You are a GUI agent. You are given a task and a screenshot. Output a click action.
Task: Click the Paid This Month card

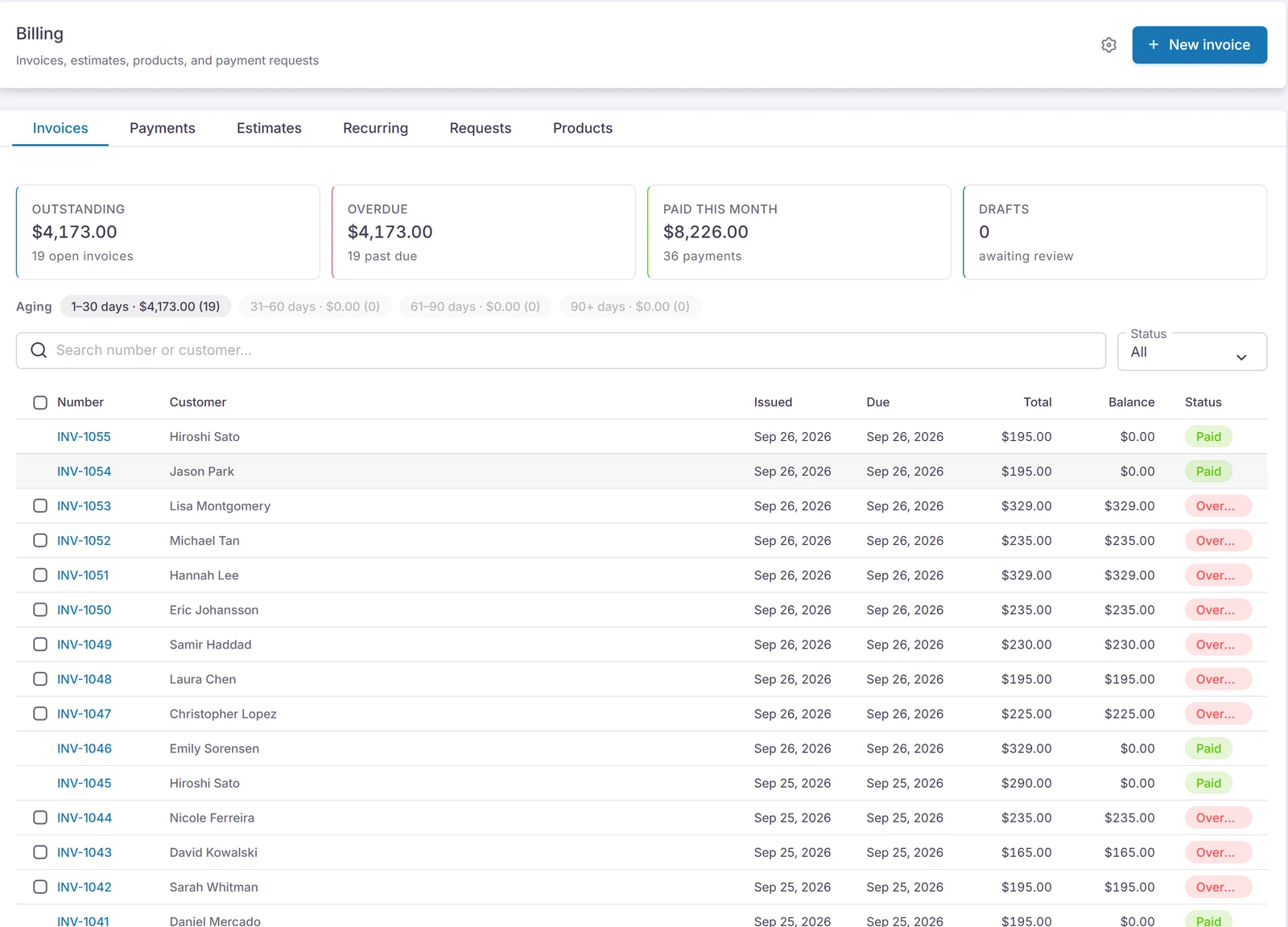[799, 233]
